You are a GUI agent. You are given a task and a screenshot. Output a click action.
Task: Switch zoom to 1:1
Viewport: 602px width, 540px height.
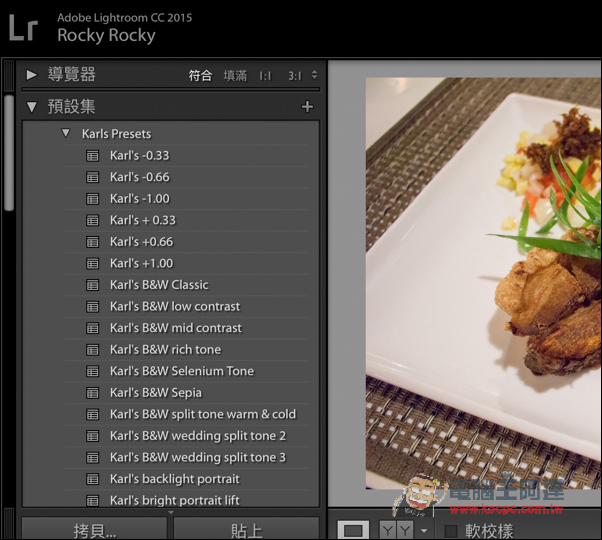[x=265, y=76]
